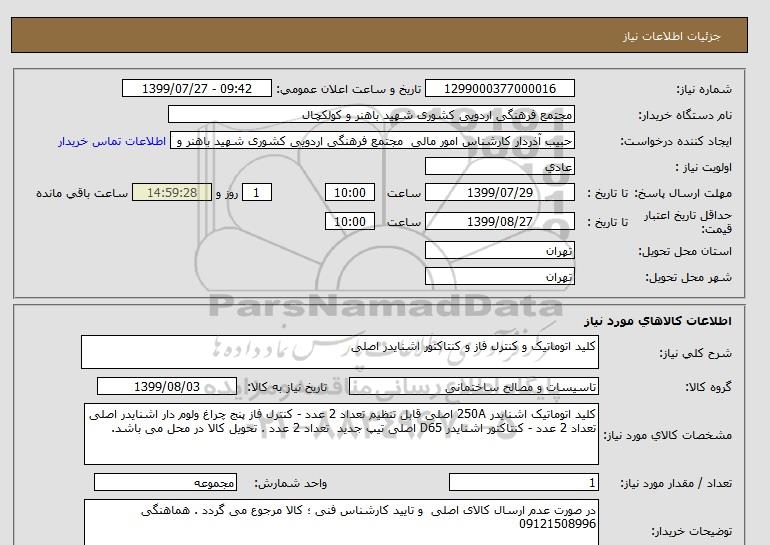
Task: Select the label توضیحات خریدار
Action: tap(691, 531)
